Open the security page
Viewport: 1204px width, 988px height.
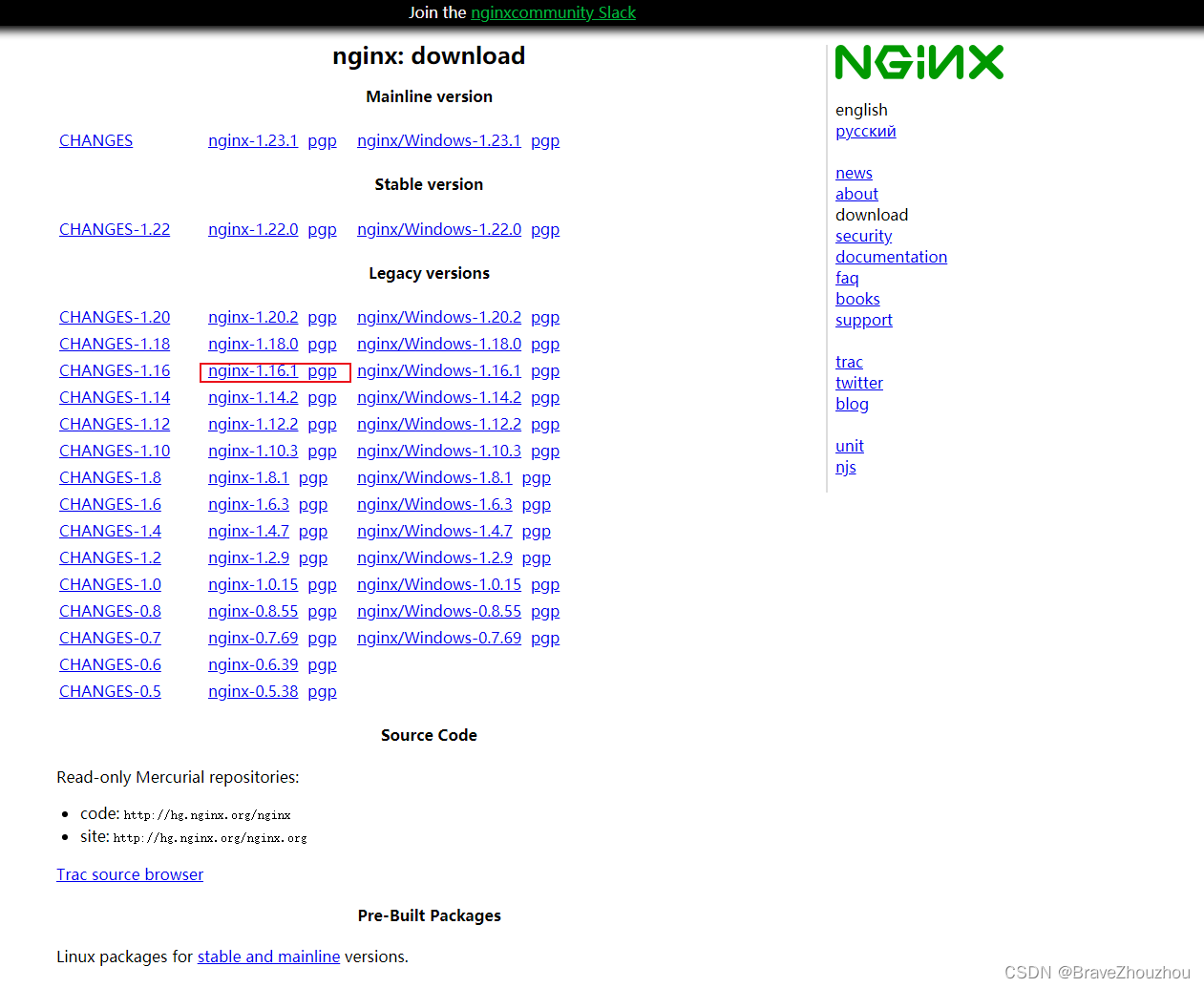click(x=863, y=236)
